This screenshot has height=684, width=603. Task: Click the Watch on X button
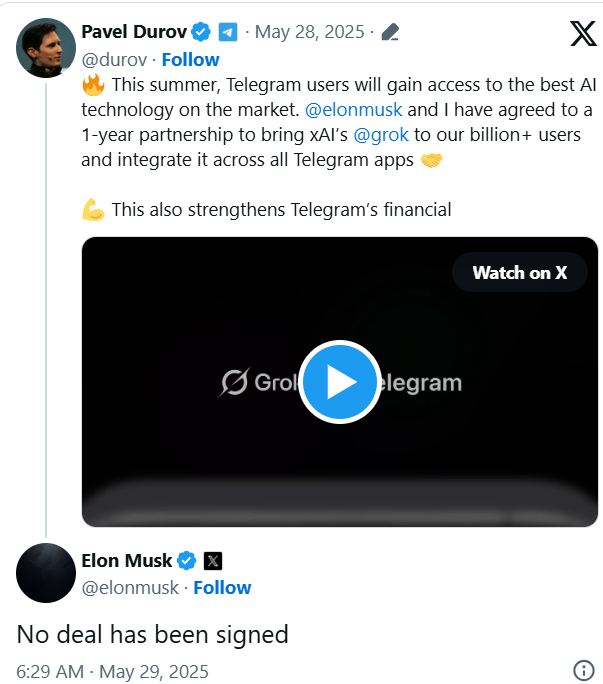tap(520, 273)
